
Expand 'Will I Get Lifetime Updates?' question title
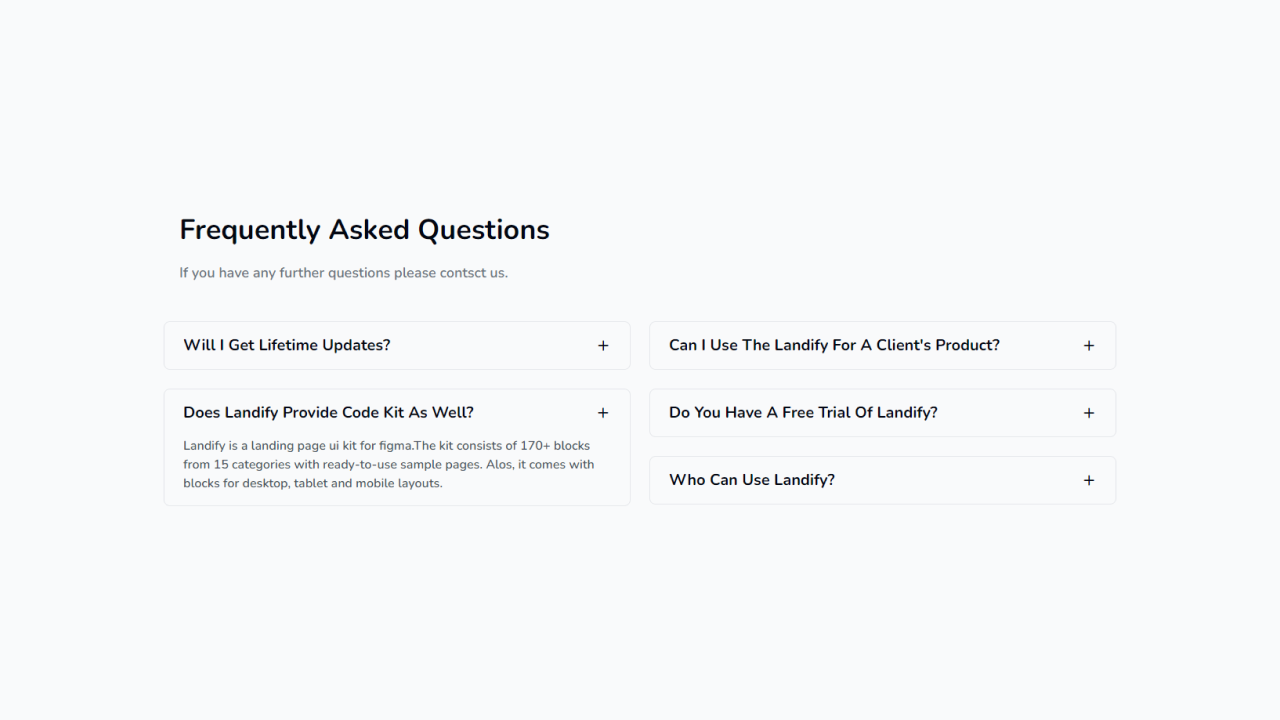coord(287,345)
